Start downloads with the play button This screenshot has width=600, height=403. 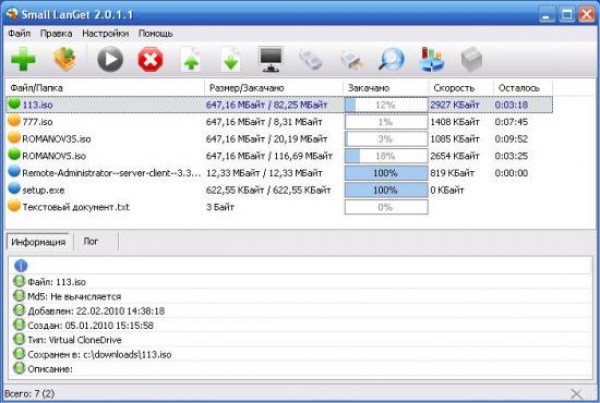coord(110,59)
